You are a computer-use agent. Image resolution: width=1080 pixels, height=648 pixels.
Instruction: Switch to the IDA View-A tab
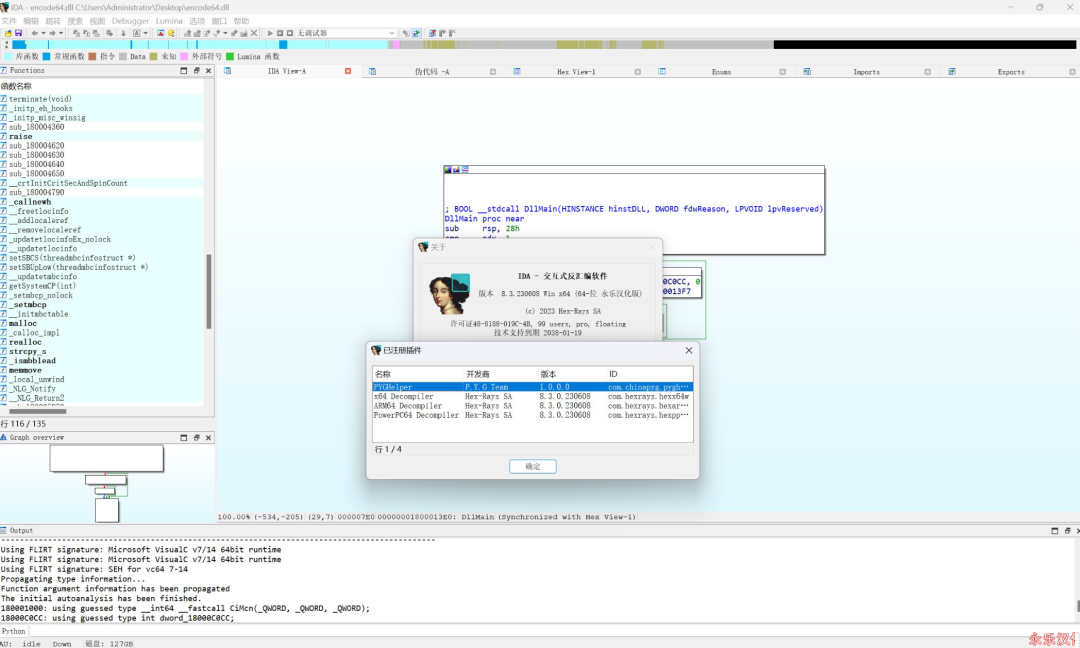click(x=287, y=71)
